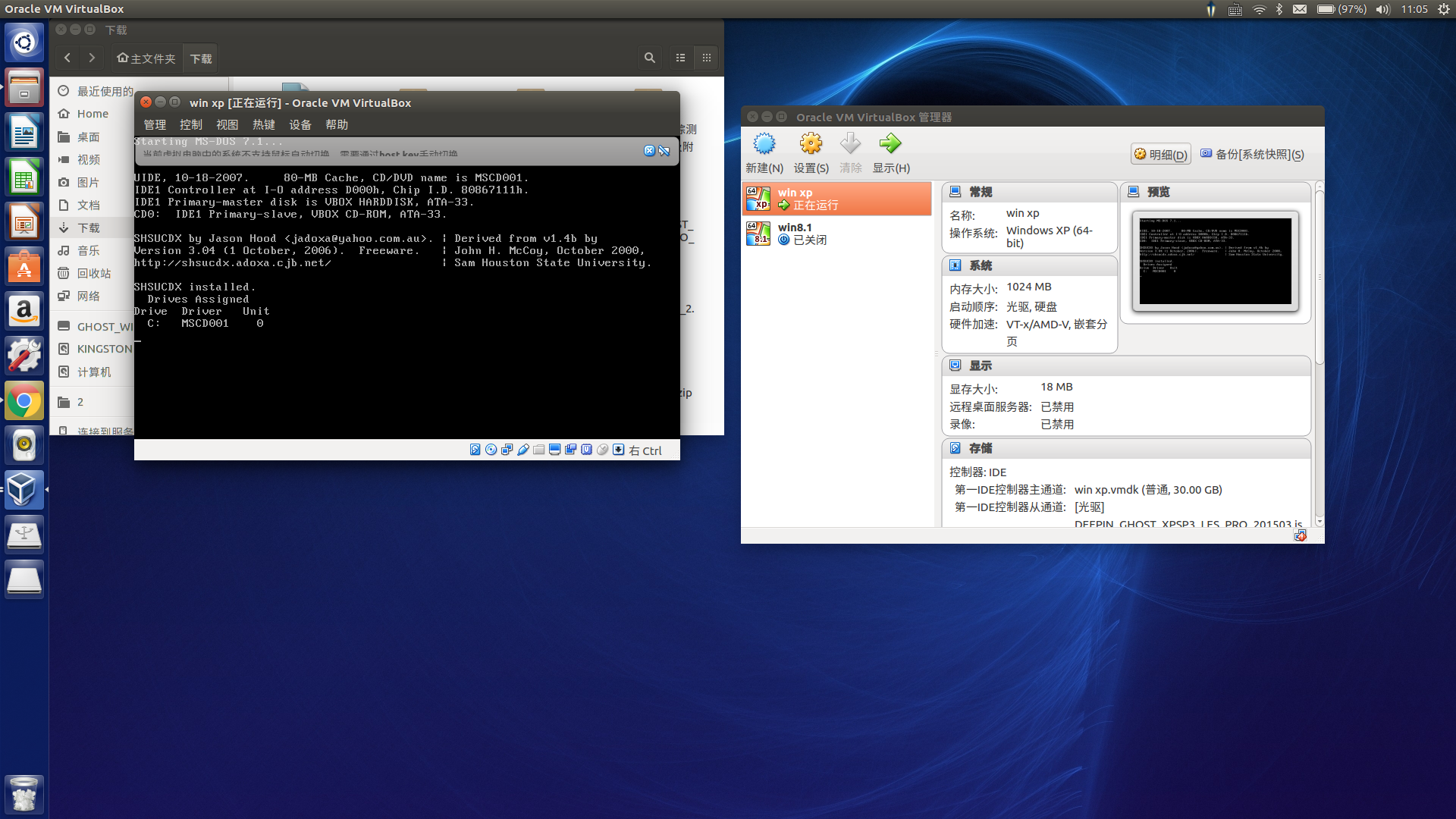Click the 明细(D) details button
1456x819 pixels.
1160,154
